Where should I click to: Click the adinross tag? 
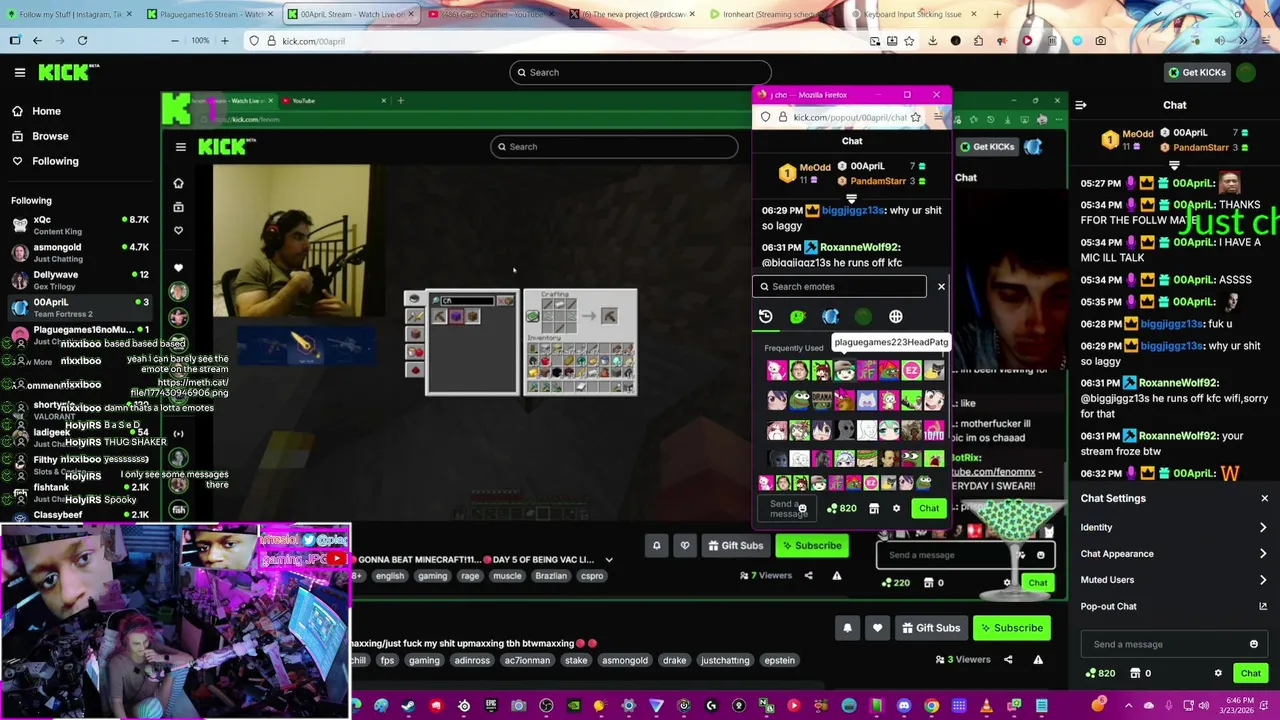pyautogui.click(x=472, y=660)
